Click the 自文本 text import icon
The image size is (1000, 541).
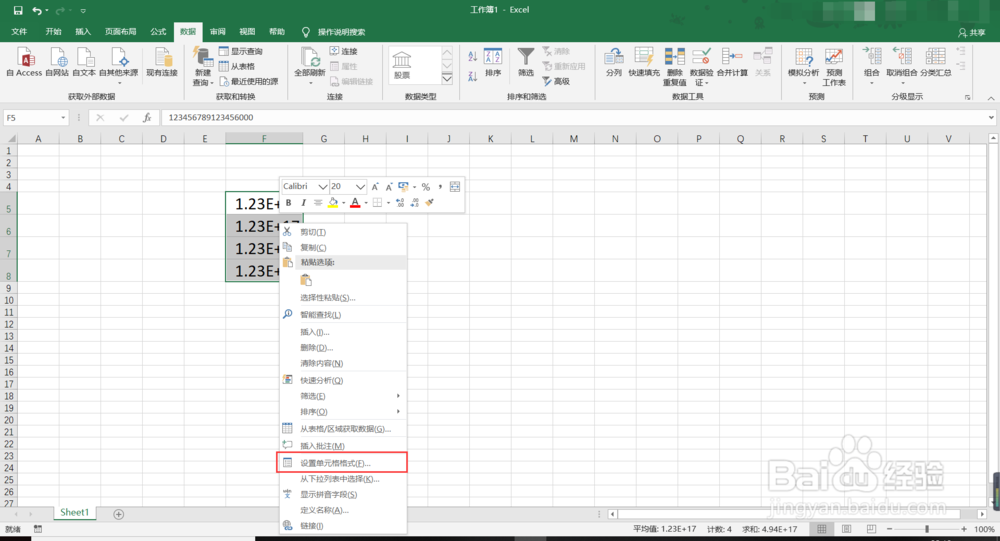(x=84, y=62)
